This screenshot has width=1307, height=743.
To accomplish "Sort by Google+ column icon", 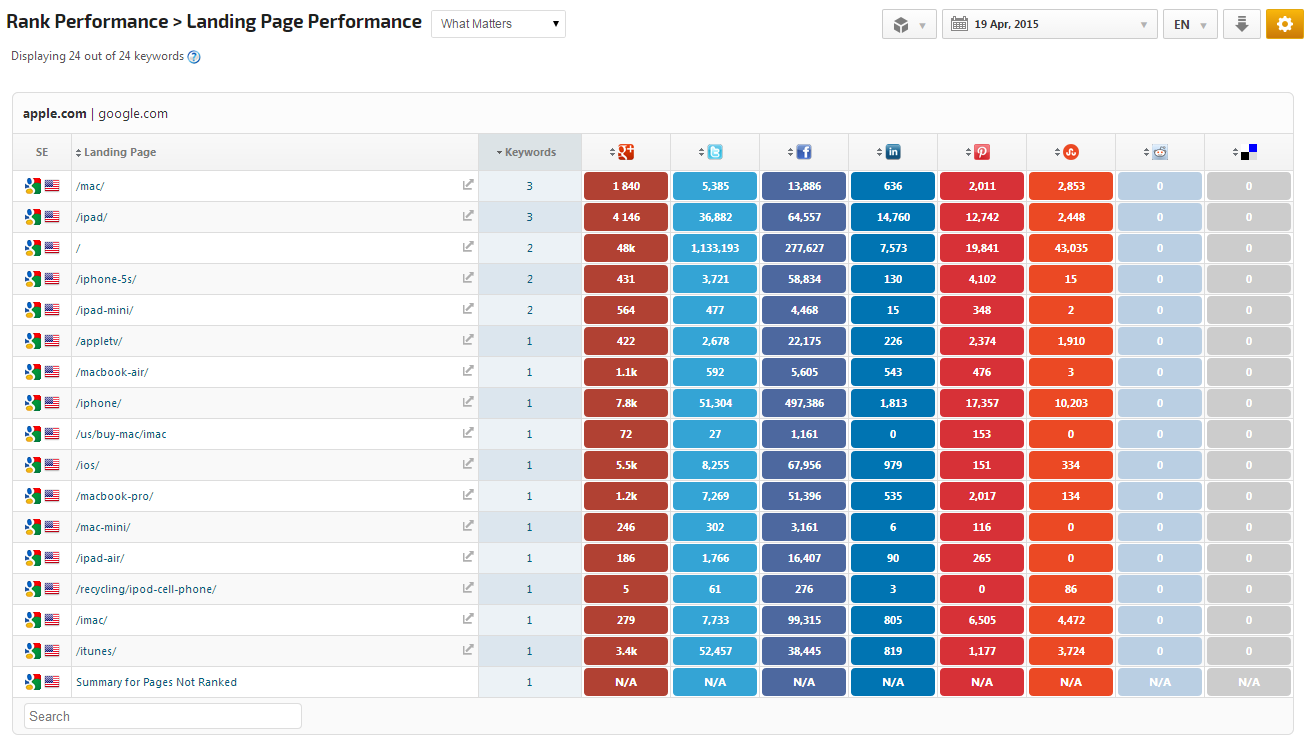I will coord(626,152).
